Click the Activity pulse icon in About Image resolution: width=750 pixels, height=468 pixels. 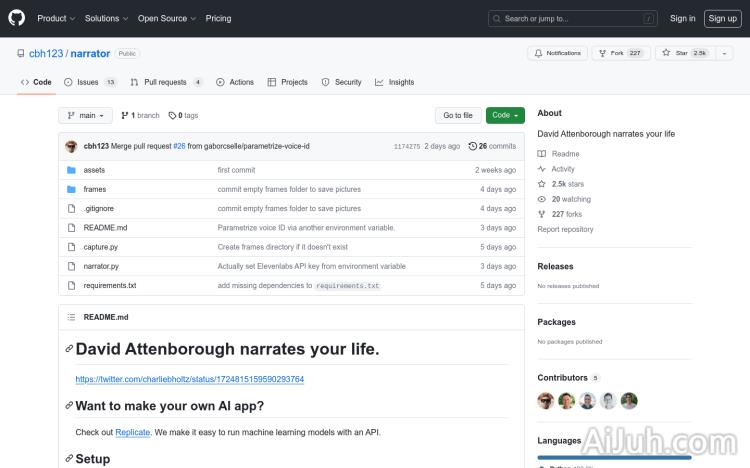point(542,169)
